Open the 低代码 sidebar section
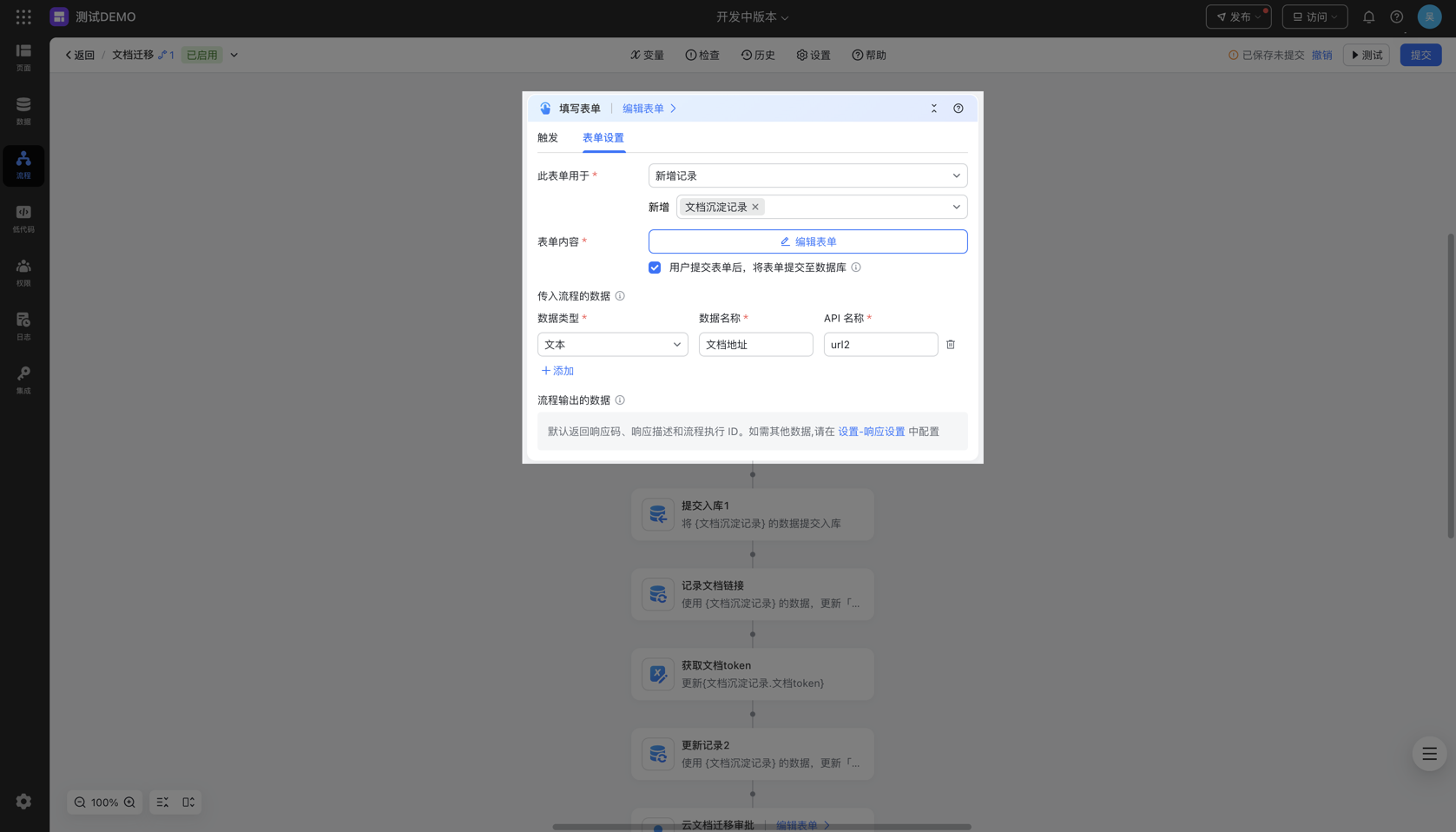Screen dimensions: 1456x832 (23, 219)
